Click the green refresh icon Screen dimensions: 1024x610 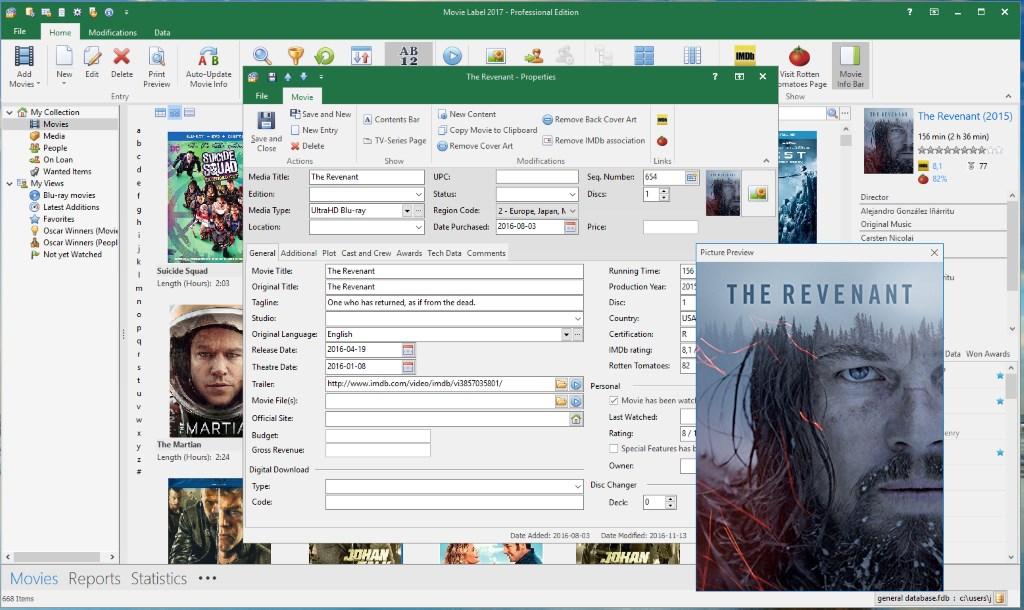(x=325, y=56)
